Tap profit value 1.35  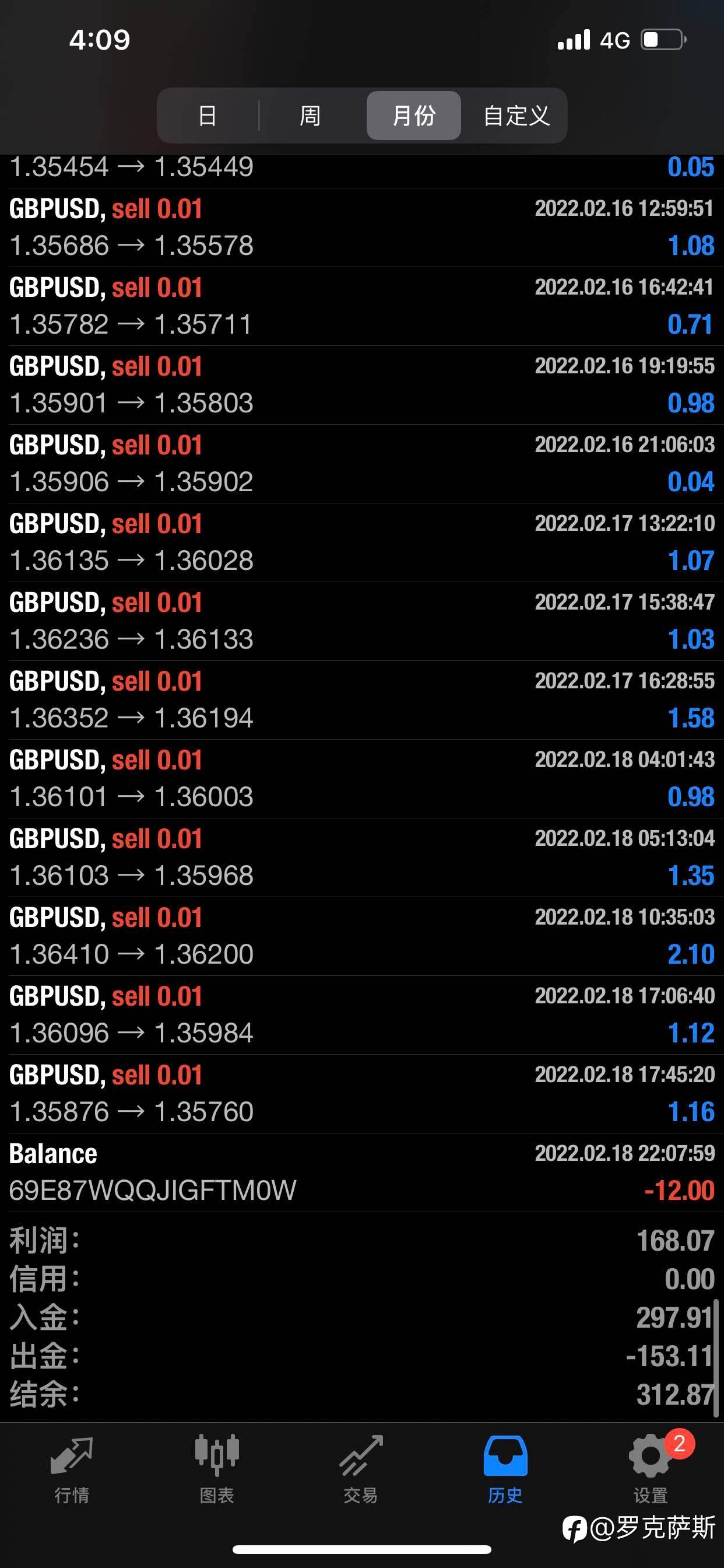point(691,876)
